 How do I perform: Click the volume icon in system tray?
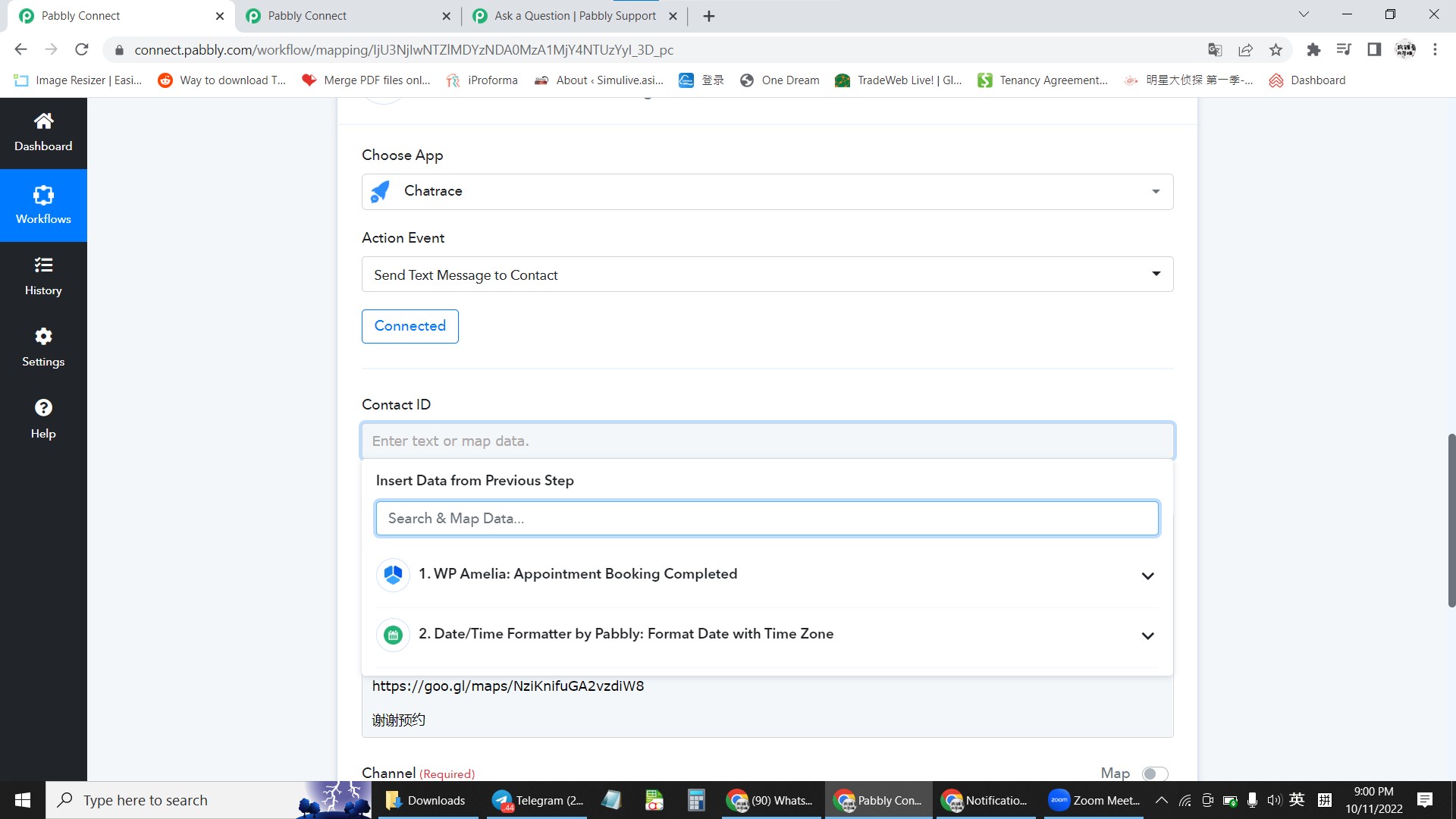pyautogui.click(x=1273, y=800)
